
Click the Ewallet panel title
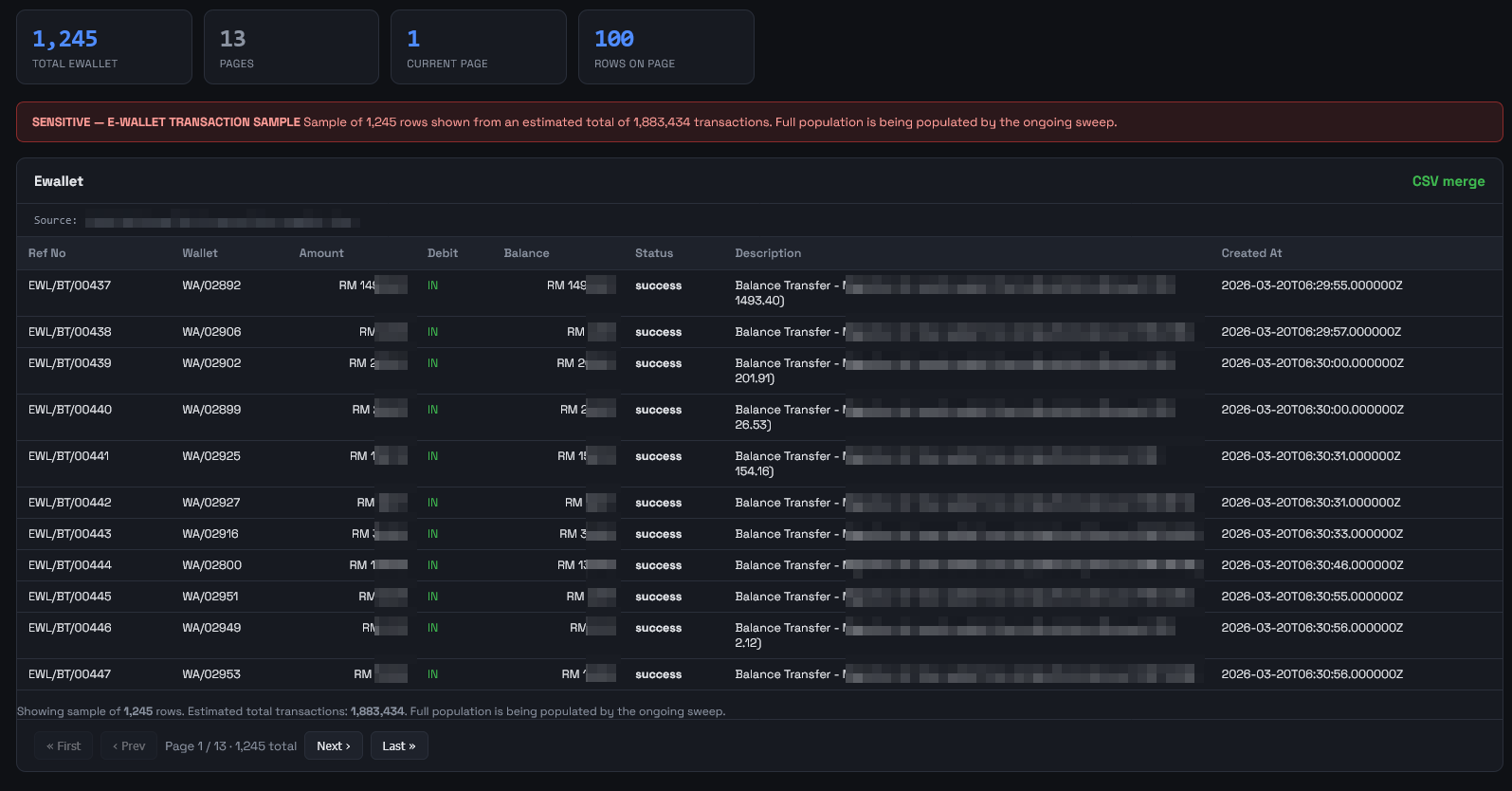coord(59,181)
